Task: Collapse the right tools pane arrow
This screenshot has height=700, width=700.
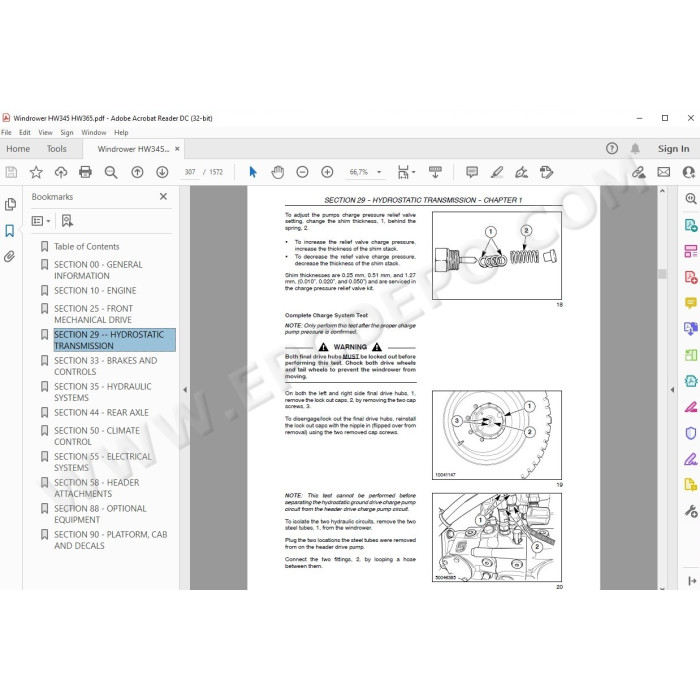Action: [x=672, y=390]
